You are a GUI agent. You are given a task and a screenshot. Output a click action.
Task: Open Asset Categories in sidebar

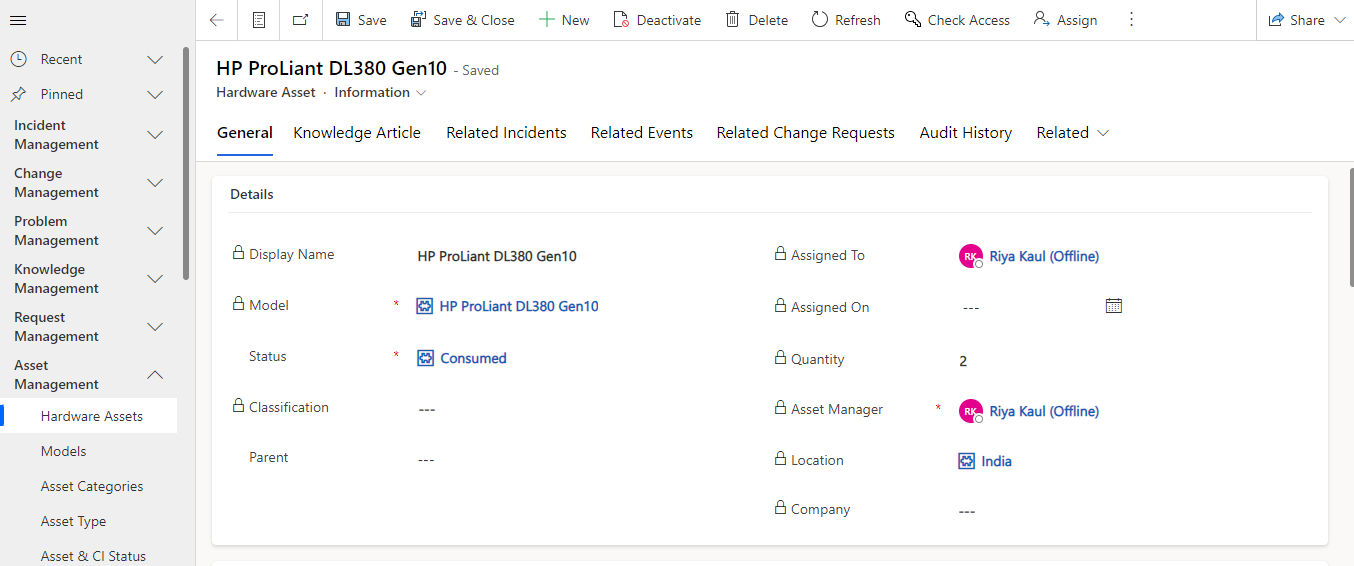click(92, 486)
